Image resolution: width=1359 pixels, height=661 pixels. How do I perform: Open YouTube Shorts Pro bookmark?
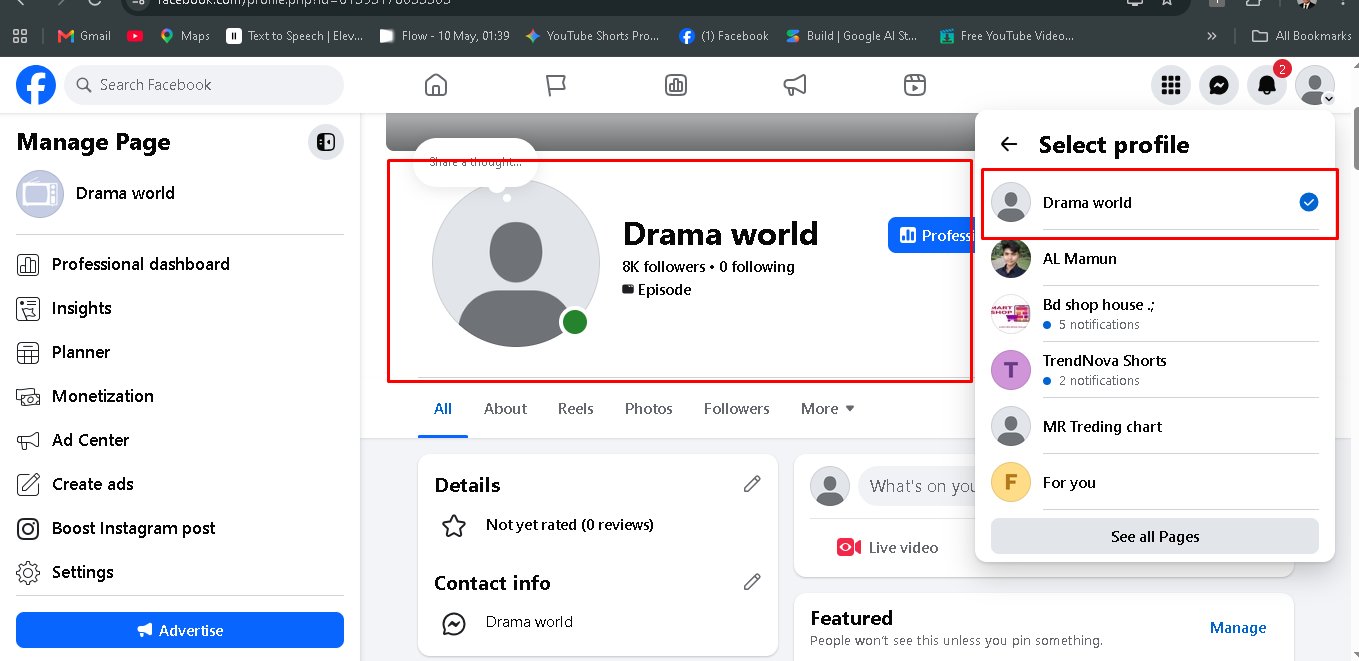[x=592, y=35]
